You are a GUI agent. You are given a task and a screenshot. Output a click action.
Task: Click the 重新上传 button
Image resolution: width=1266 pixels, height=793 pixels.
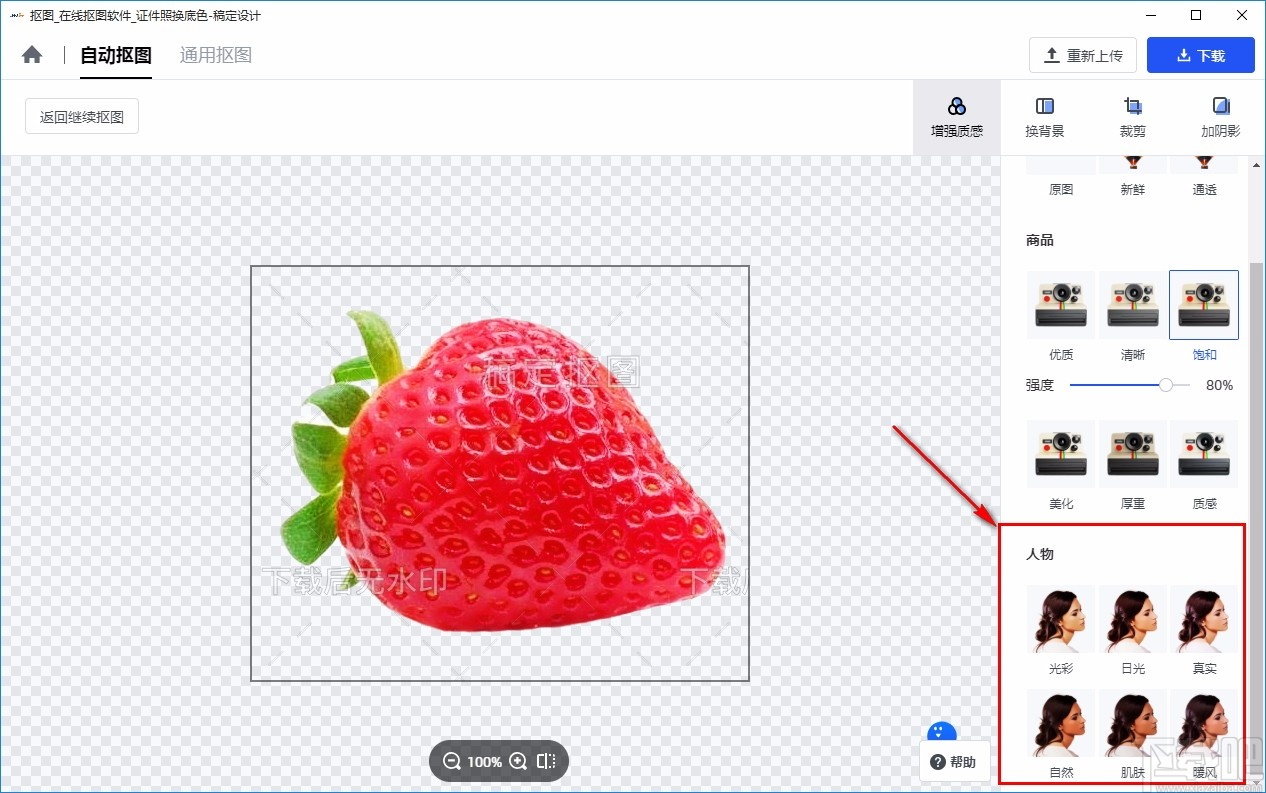point(1083,55)
